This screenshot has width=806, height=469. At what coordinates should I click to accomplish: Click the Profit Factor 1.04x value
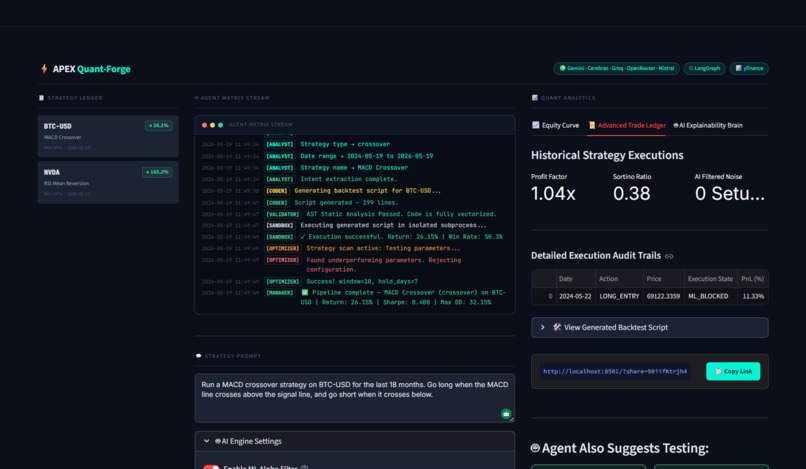coord(553,193)
